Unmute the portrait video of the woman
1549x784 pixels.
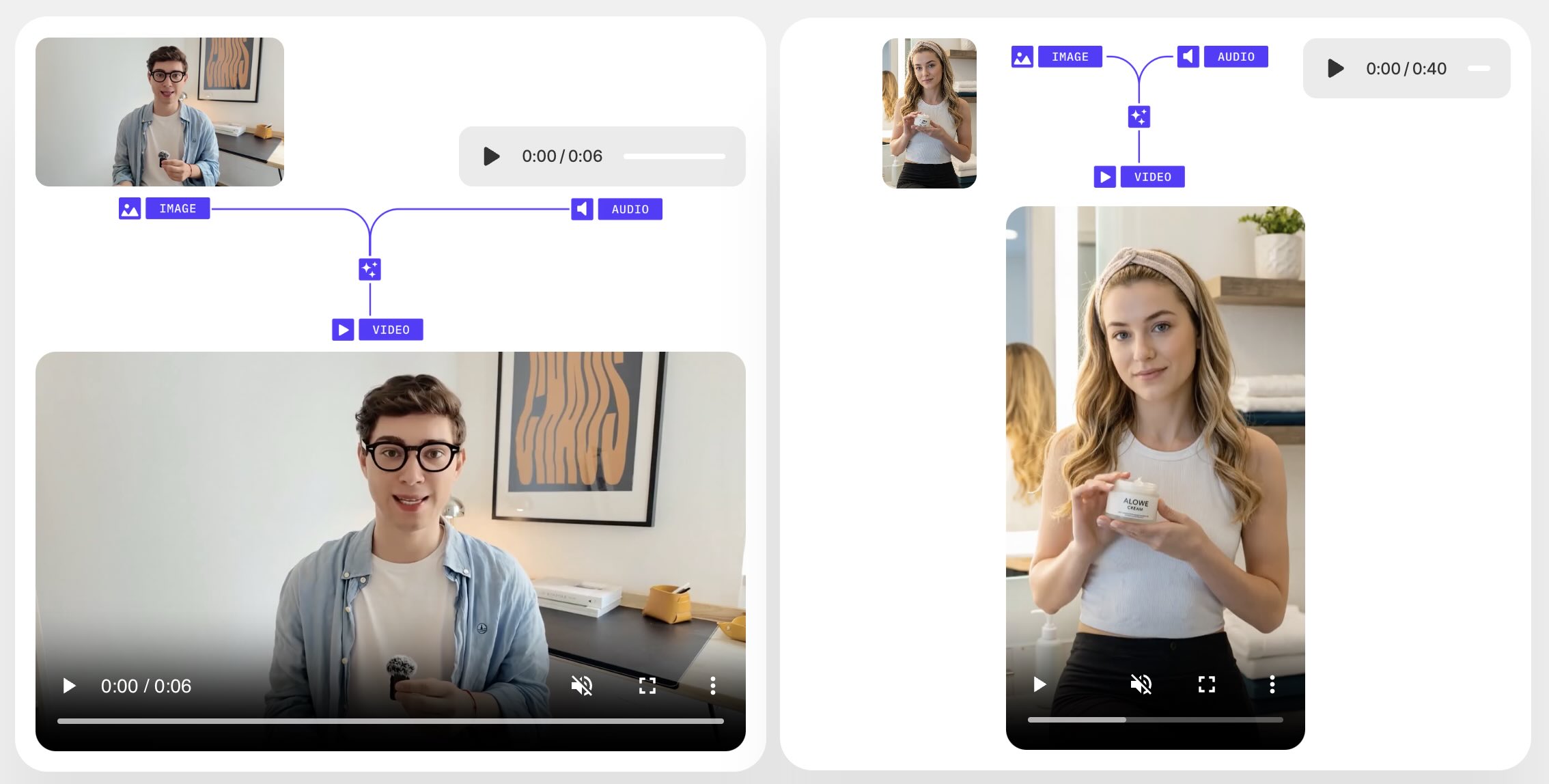[1141, 684]
